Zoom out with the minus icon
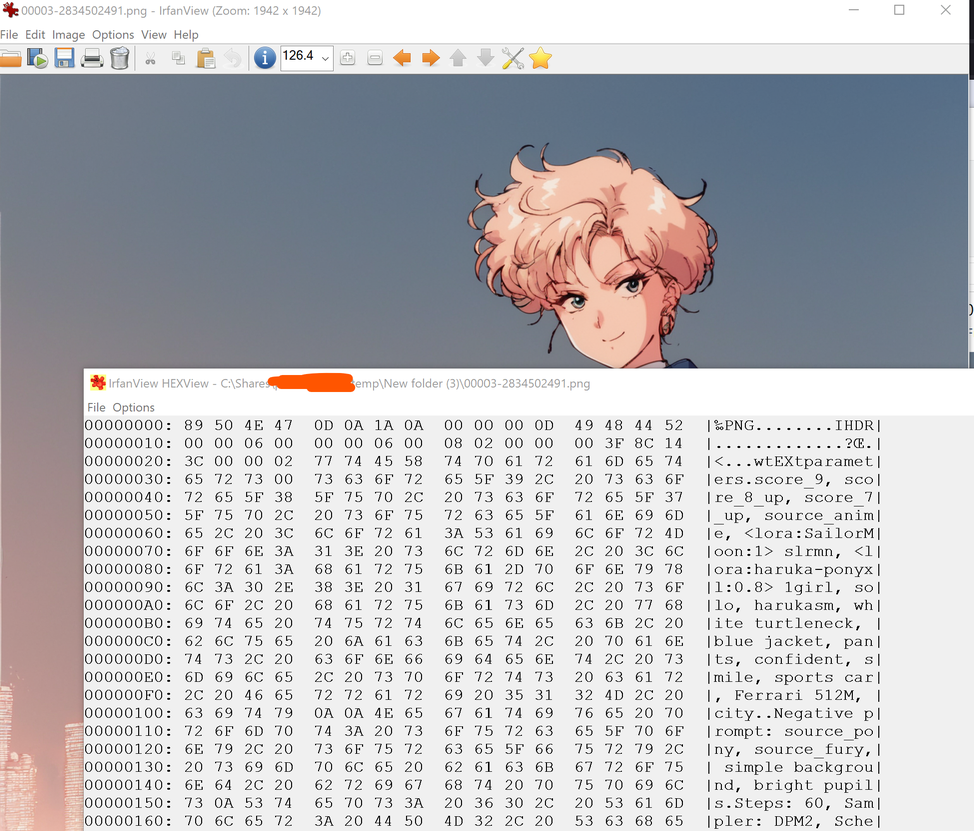Viewport: 974px width, 831px height. (375, 58)
